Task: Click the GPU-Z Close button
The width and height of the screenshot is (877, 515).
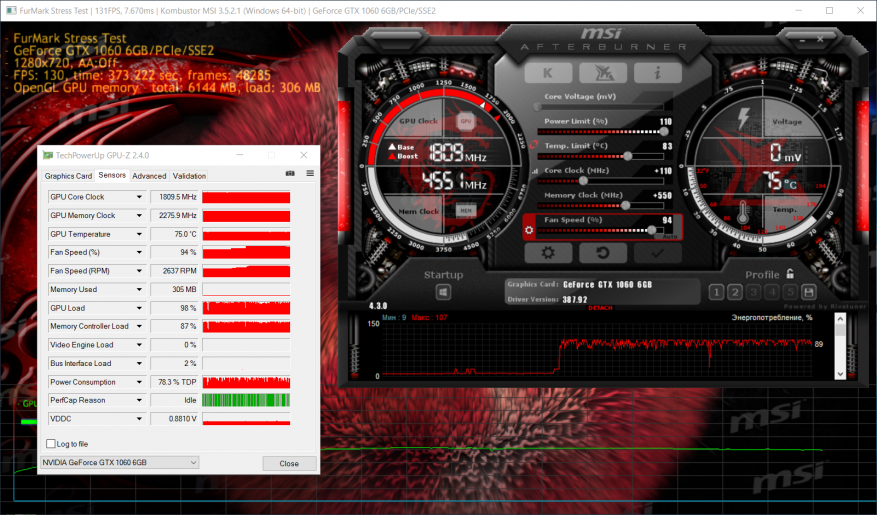Action: 289,463
